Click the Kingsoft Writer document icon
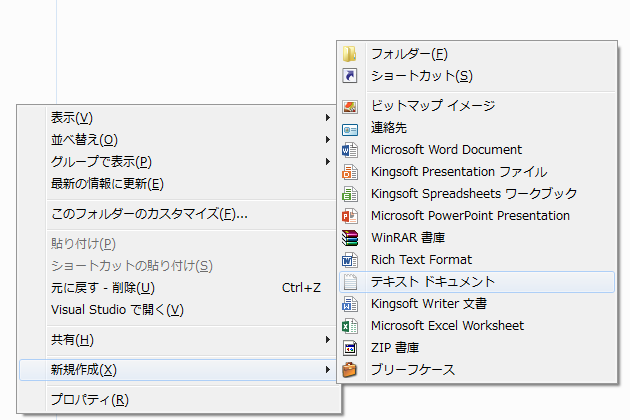Image resolution: width=630 pixels, height=420 pixels. [350, 304]
